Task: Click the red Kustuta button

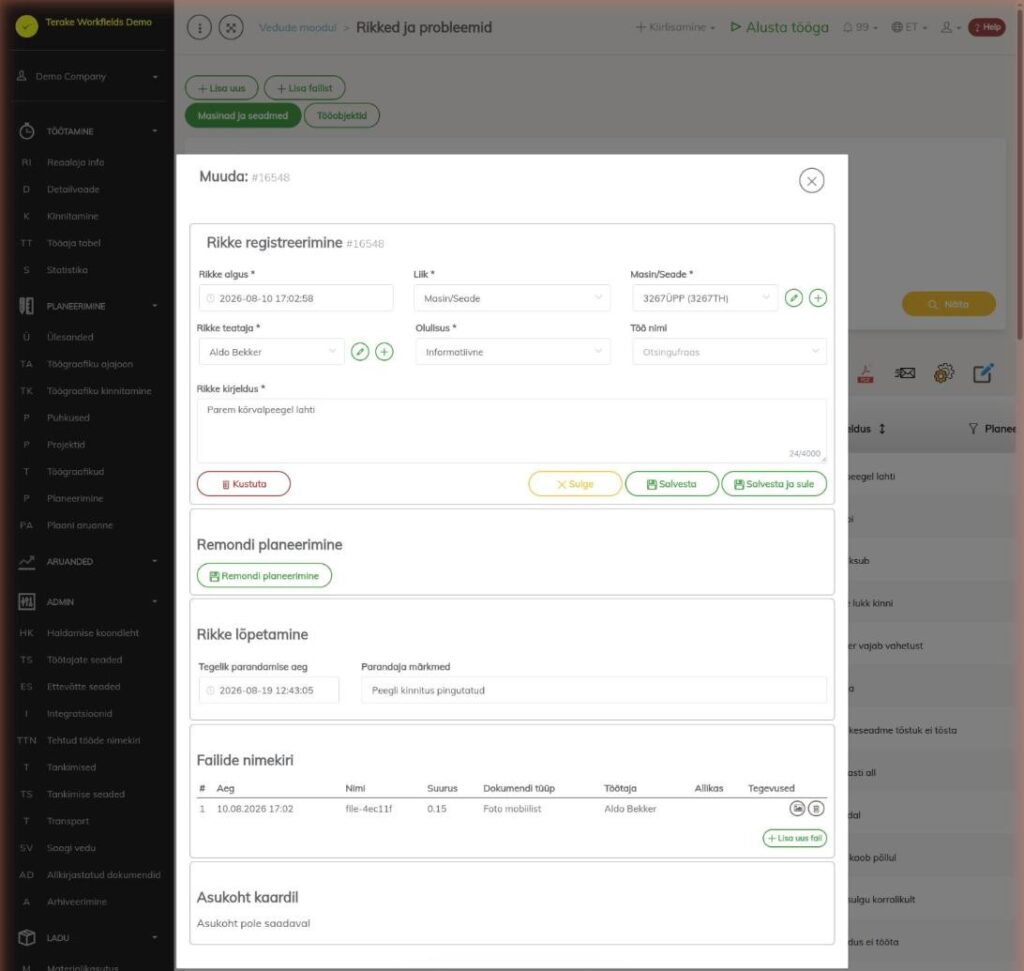Action: [244, 484]
